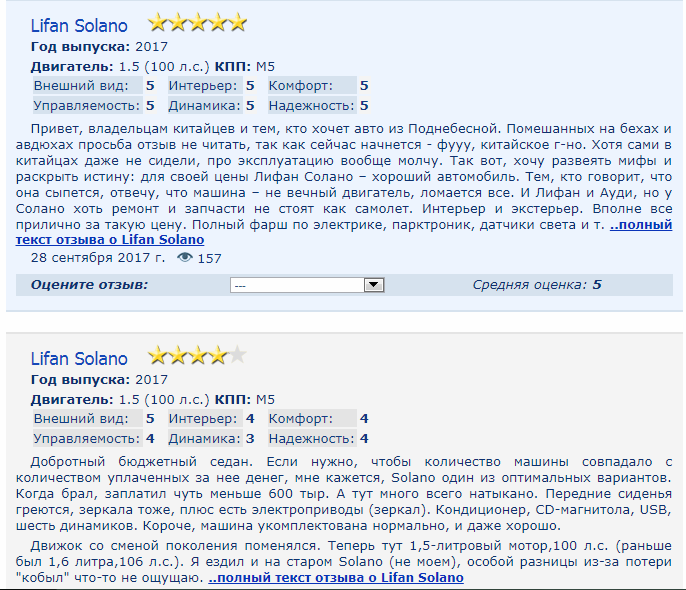
Task: Click paragraph starting 'Добротный бюджетный седан'
Action: click(x=344, y=494)
